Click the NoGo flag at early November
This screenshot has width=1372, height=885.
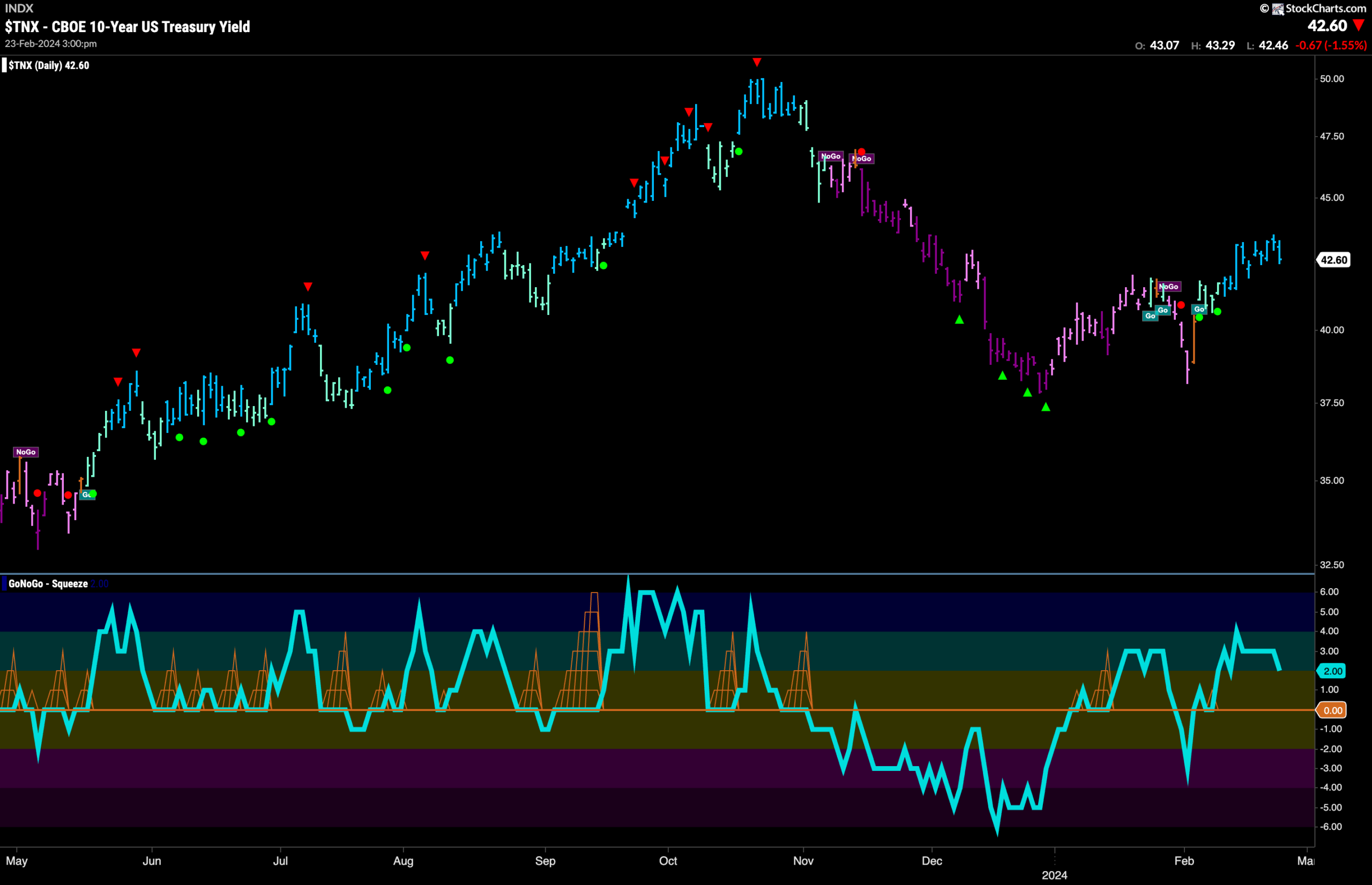pos(831,156)
